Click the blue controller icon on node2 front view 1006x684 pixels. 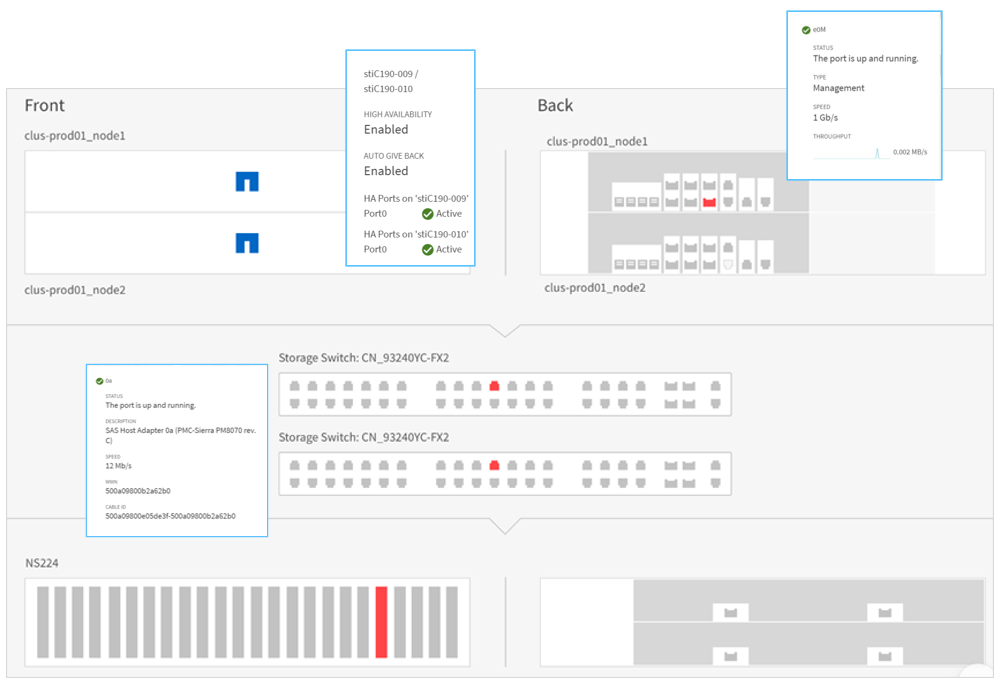[247, 241]
